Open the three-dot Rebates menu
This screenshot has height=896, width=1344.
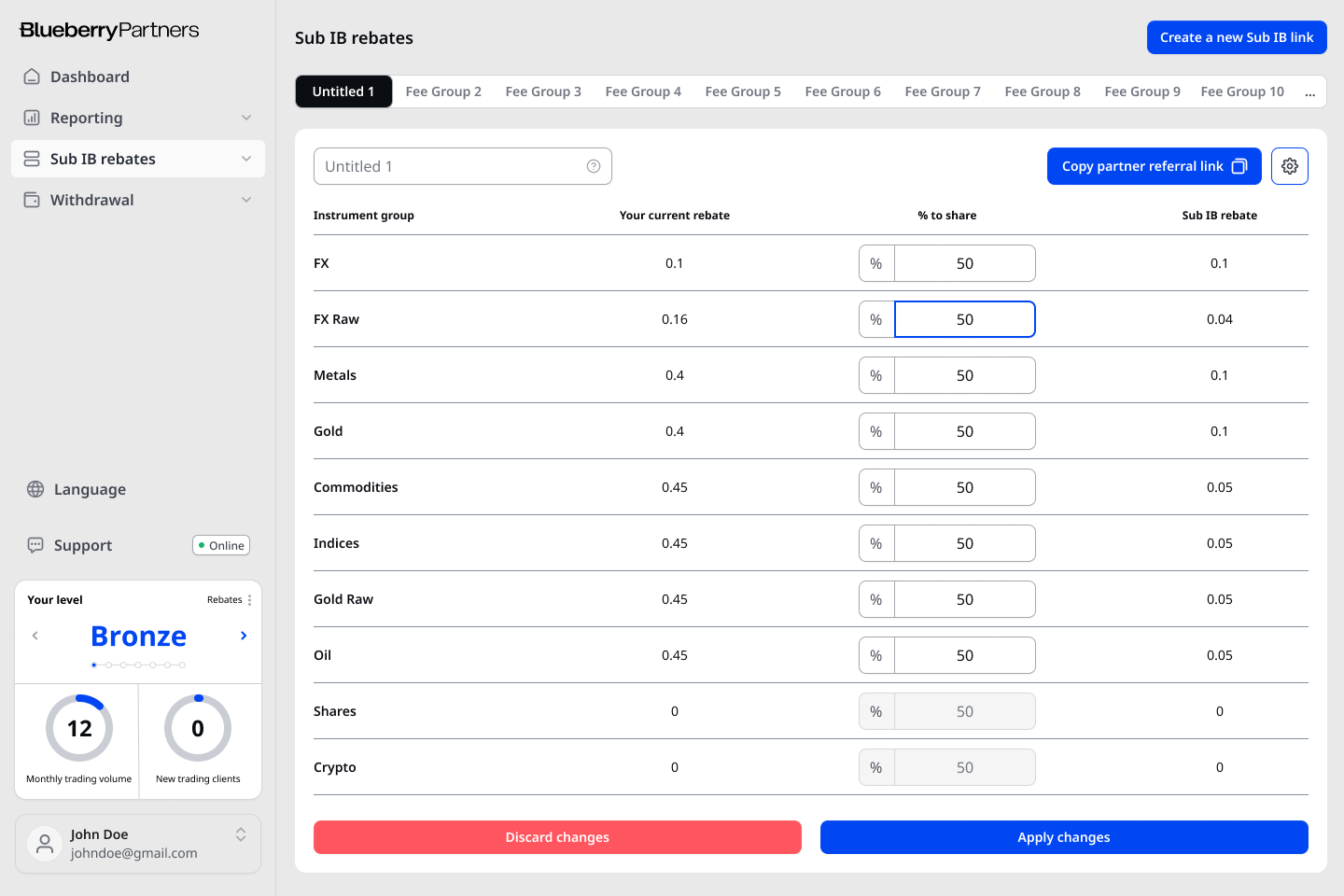[x=249, y=600]
